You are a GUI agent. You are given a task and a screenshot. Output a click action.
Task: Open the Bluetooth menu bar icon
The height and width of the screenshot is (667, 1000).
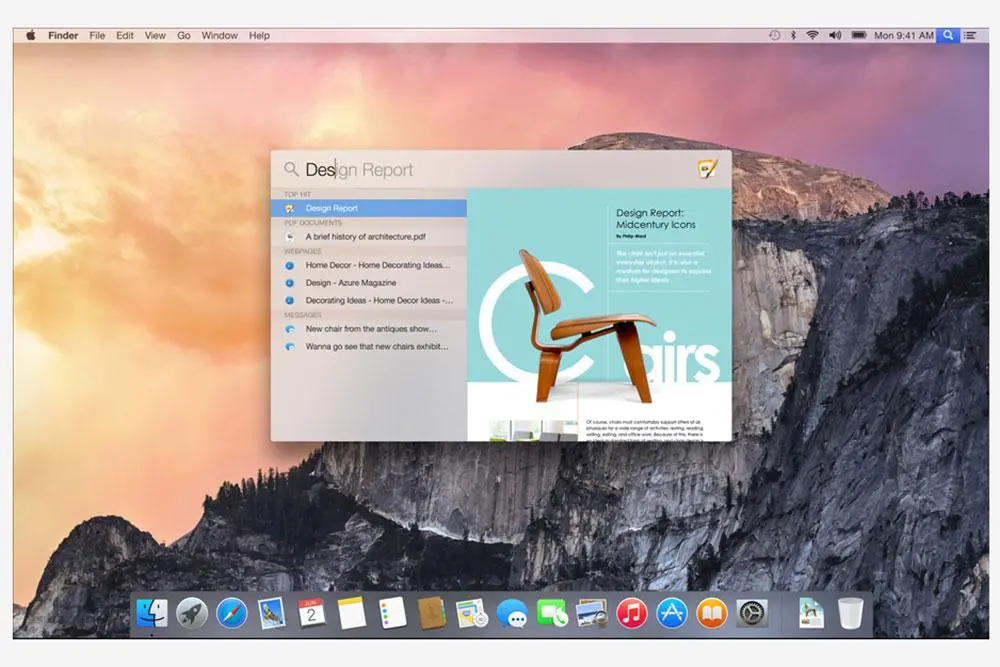pyautogui.click(x=793, y=35)
